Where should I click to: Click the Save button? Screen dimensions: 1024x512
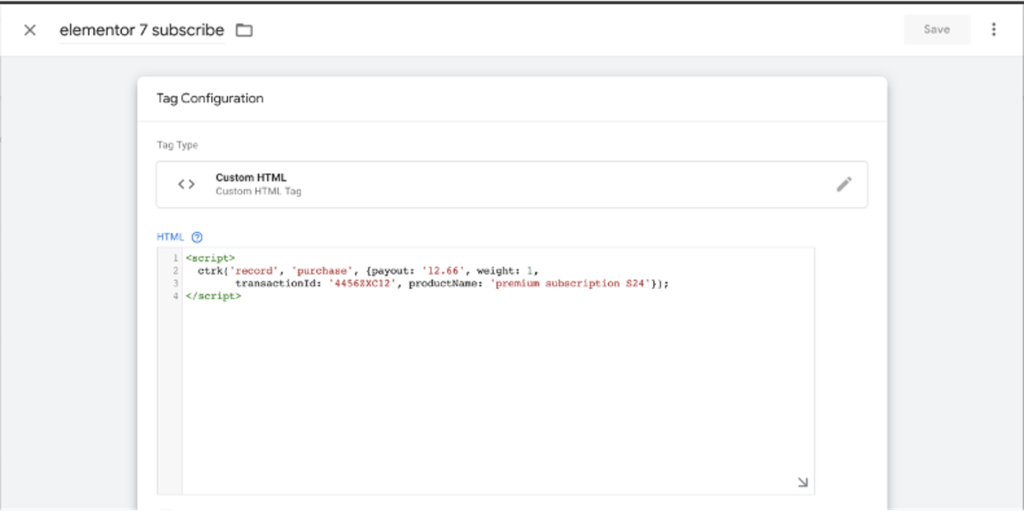pos(936,29)
